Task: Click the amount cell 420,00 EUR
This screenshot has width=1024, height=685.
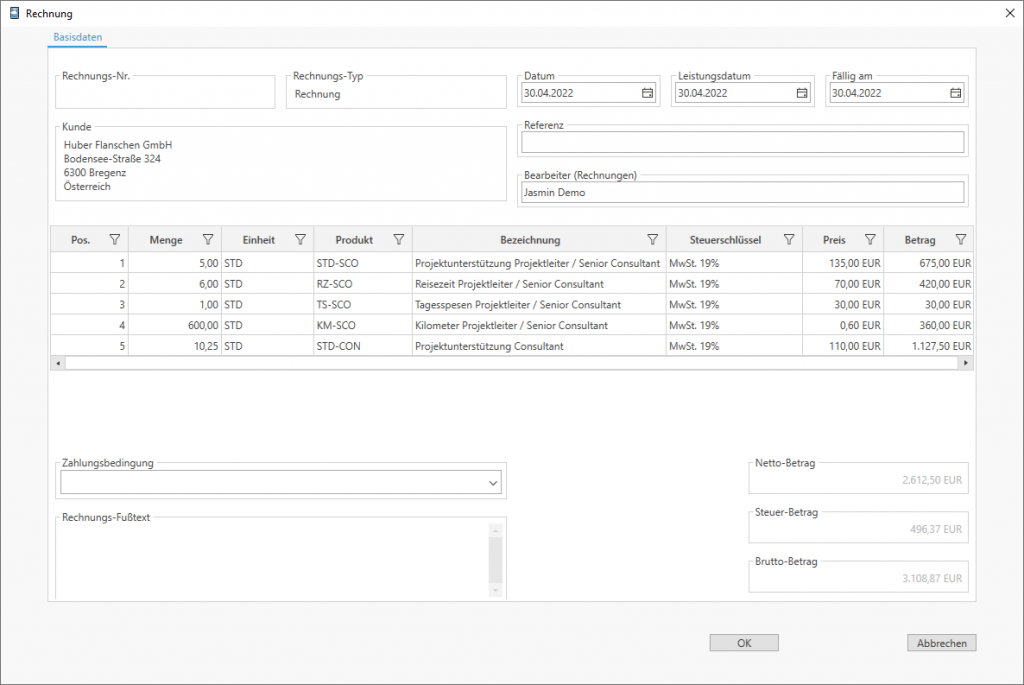Action: pos(929,284)
